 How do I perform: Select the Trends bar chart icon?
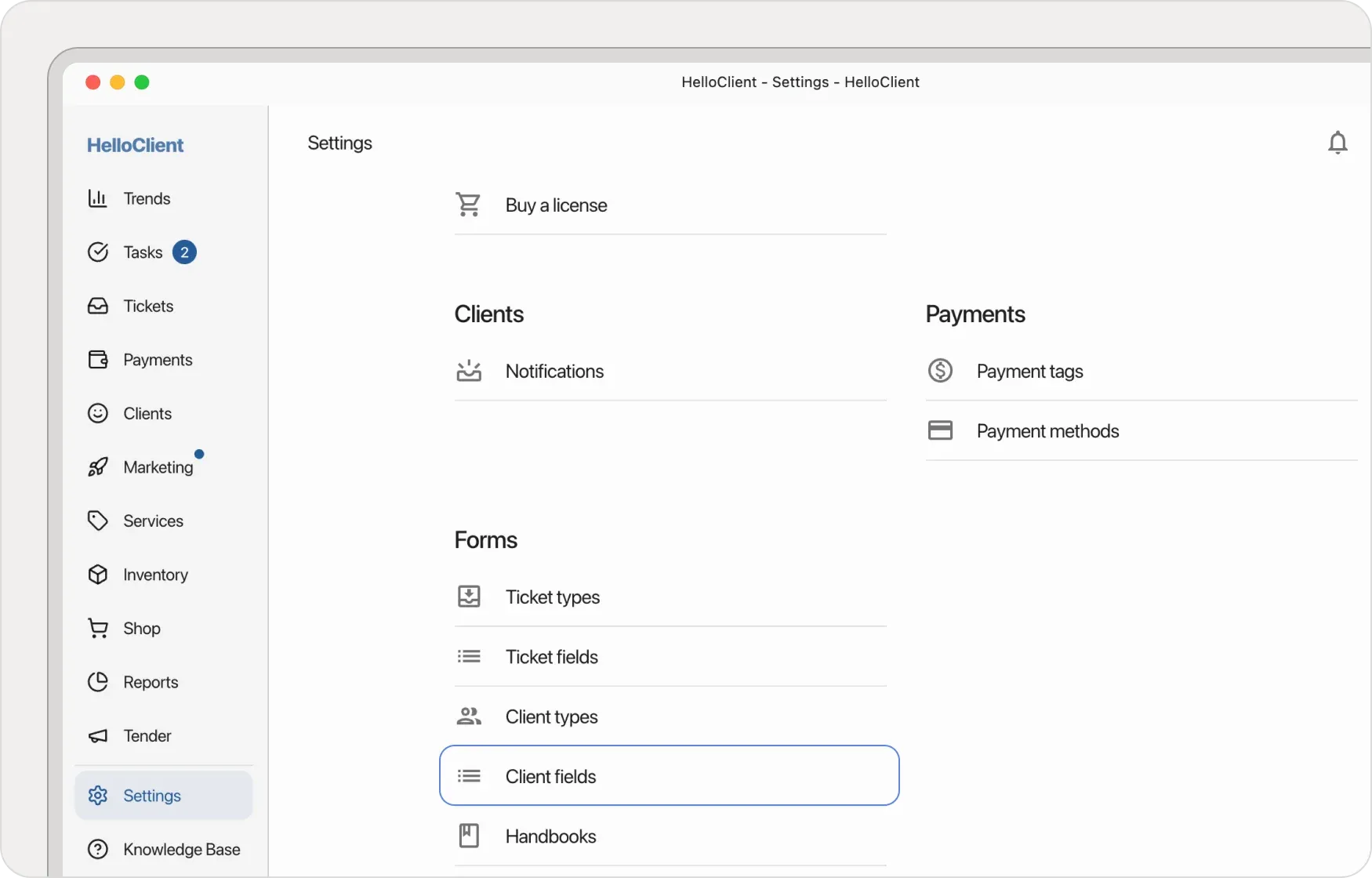(x=97, y=198)
